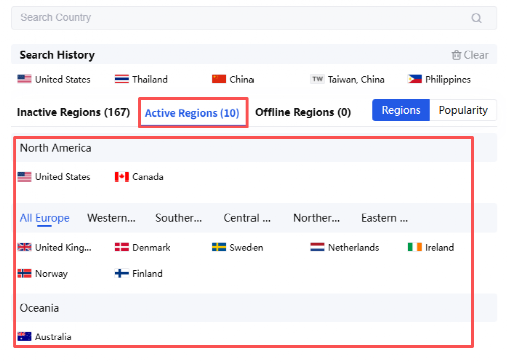Open the Active Regions (10) tab
The height and width of the screenshot is (362, 507).
(192, 113)
